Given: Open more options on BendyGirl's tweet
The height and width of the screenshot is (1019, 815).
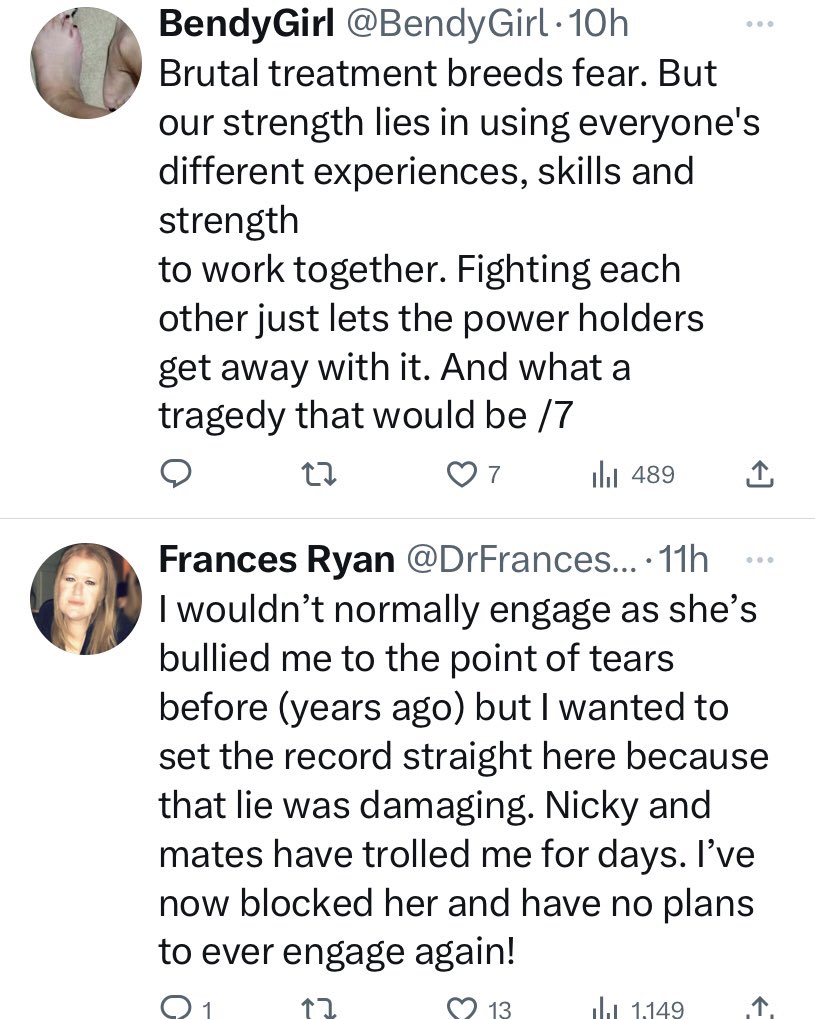Looking at the screenshot, I should point(760,22).
